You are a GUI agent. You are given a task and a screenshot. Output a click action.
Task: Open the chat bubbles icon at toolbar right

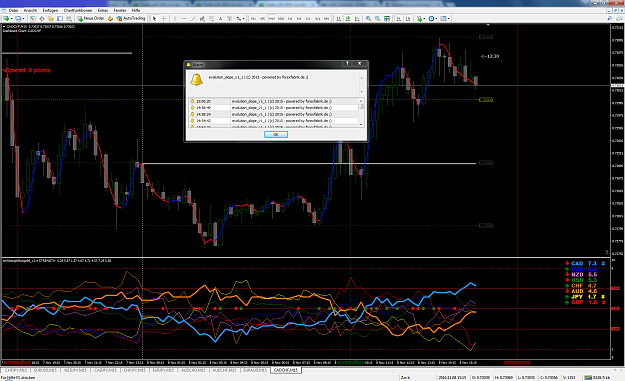pos(619,18)
